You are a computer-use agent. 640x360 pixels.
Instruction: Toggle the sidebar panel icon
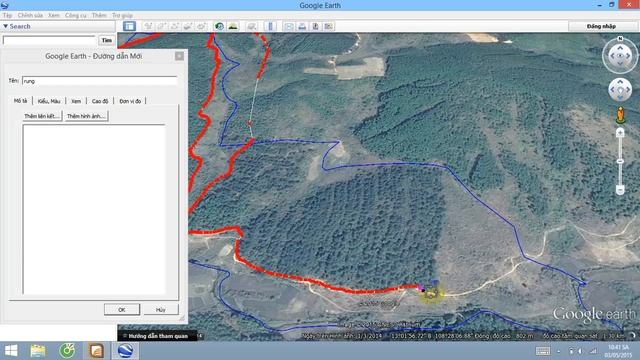pos(129,26)
